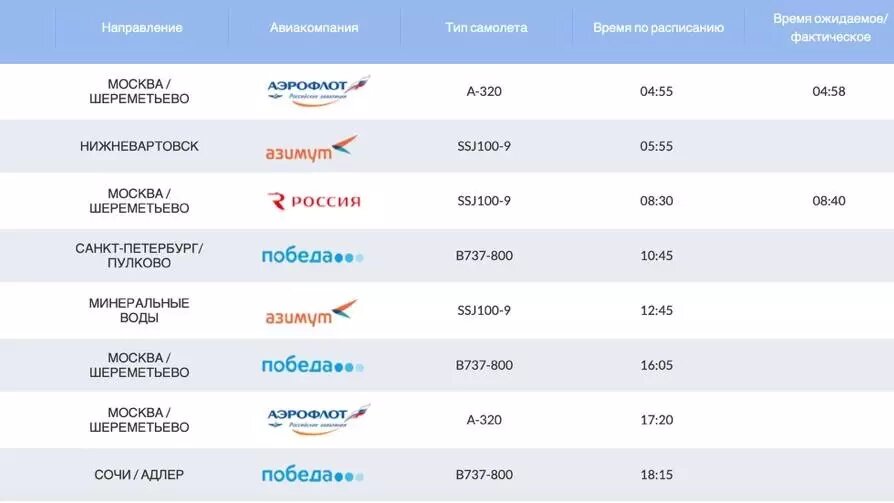894x503 pixels.
Task: Select the Минеральные Воды destination
Action: [x=139, y=310]
